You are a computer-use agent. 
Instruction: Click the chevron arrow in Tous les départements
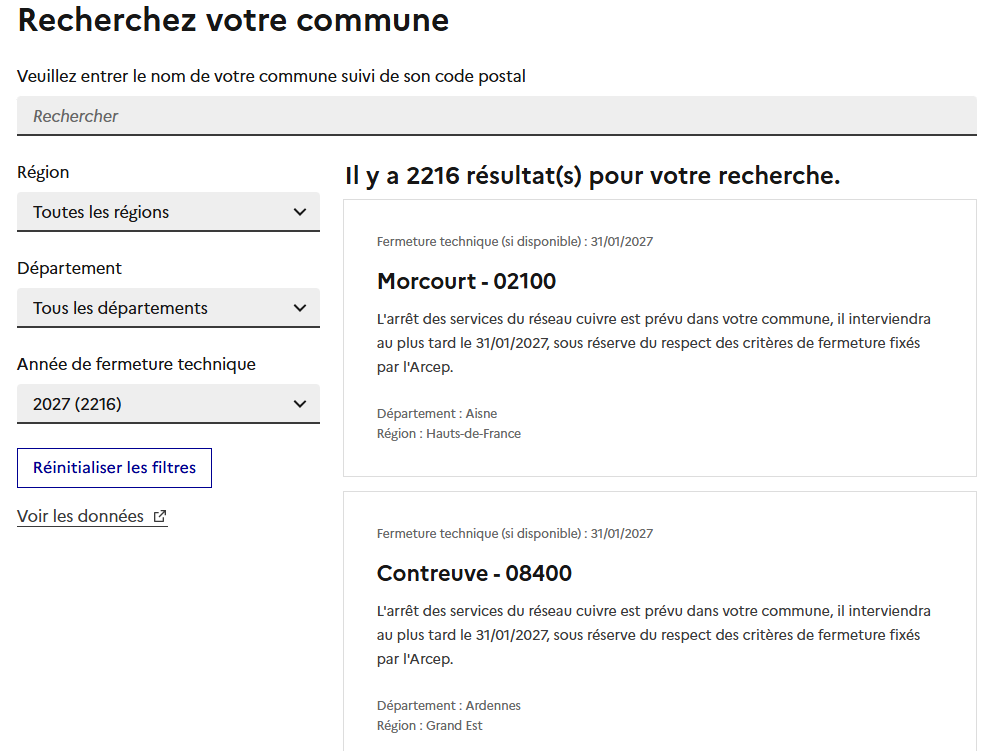click(x=300, y=308)
